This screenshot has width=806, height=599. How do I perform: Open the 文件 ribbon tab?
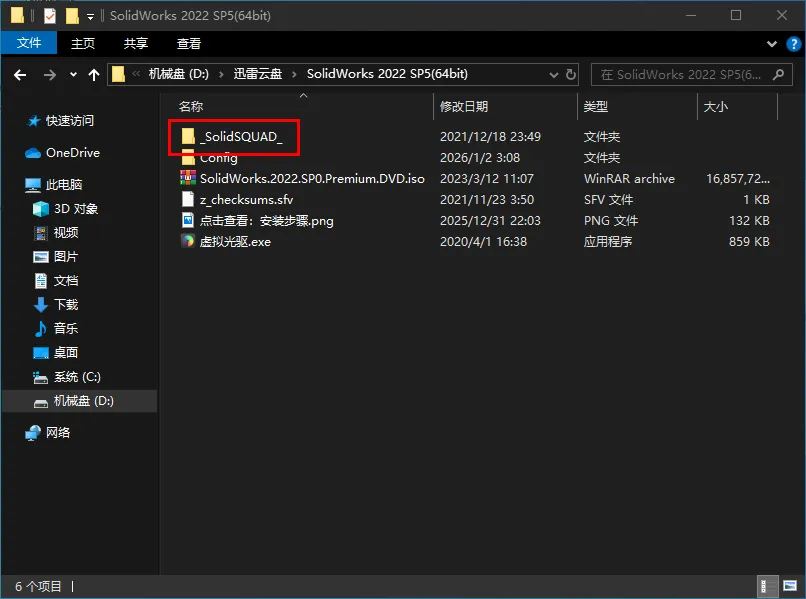(29, 43)
